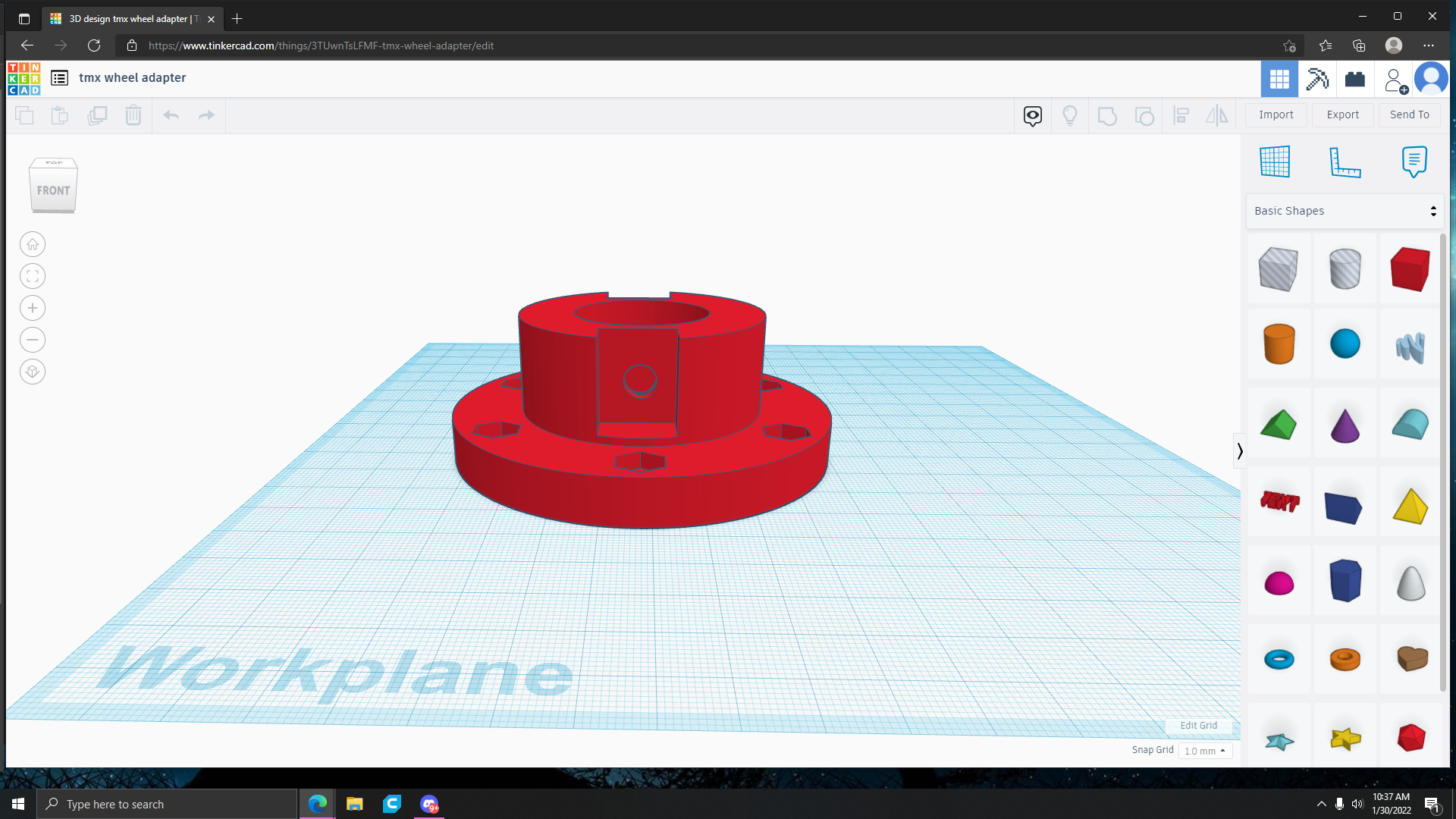
Task: Click Fit all in view icon
Action: click(x=33, y=276)
